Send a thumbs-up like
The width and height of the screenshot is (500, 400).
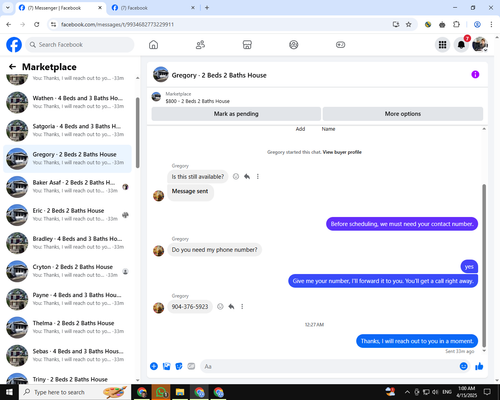click(x=479, y=366)
